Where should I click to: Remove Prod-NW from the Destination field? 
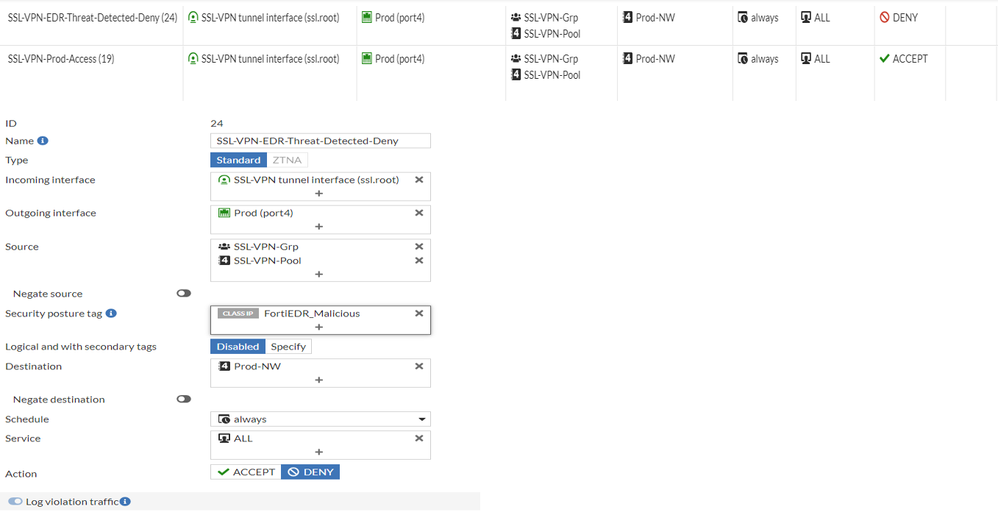click(419, 366)
